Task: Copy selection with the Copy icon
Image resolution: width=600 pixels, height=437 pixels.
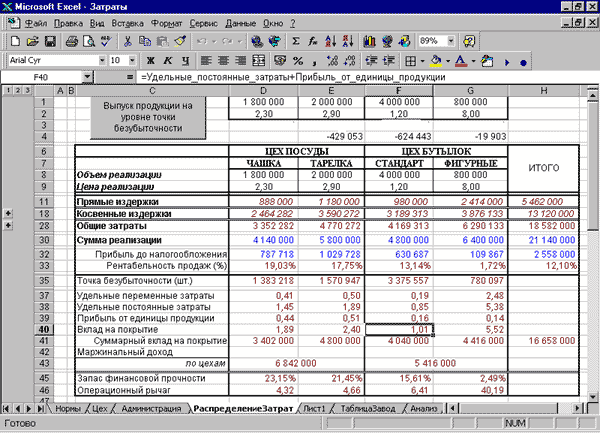Action: click(x=145, y=41)
